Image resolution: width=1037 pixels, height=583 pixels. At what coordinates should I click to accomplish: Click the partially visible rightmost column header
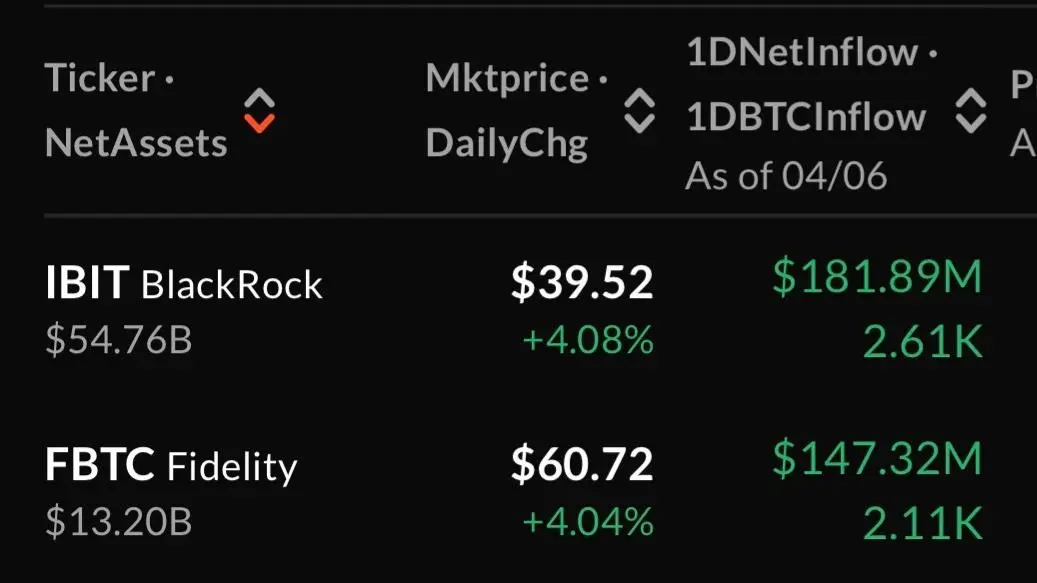(x=1023, y=112)
